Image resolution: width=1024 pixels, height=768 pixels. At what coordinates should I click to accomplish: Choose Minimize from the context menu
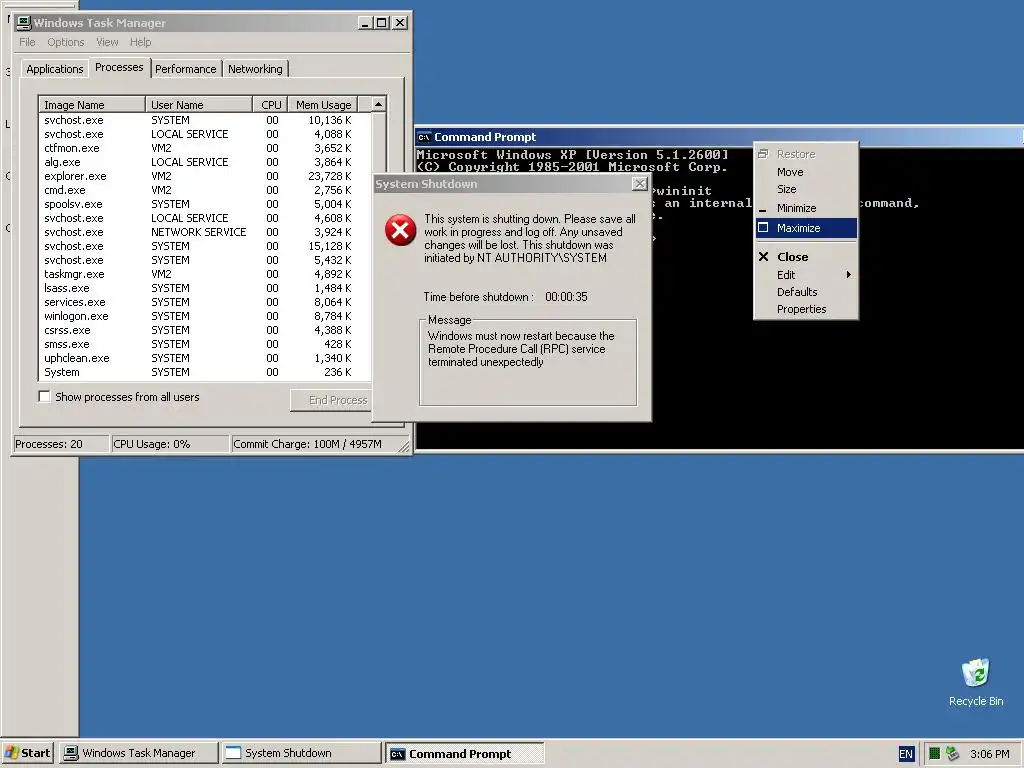806,208
